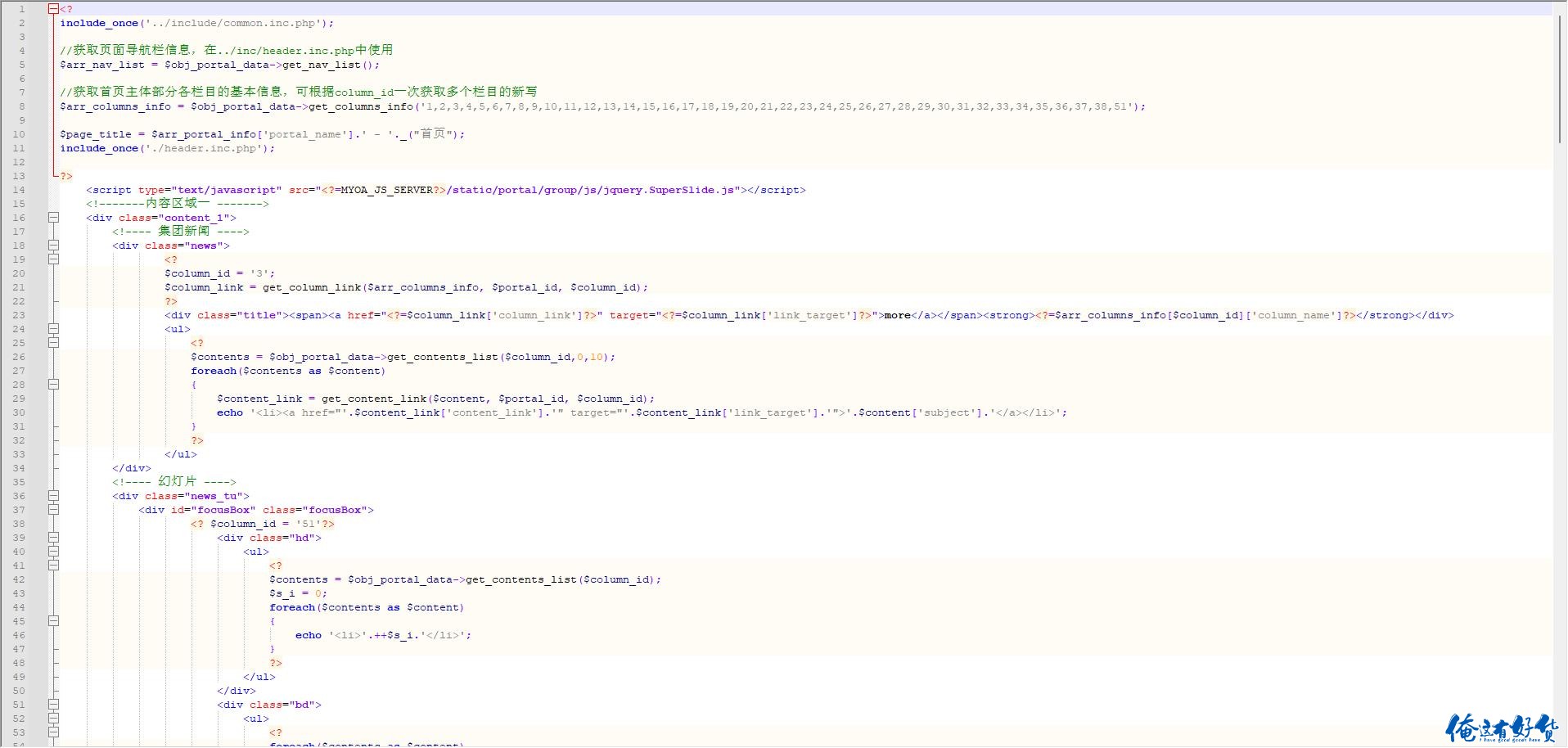Click line number 2 in the margin
Screen dimensions: 1568x748
click(x=22, y=23)
